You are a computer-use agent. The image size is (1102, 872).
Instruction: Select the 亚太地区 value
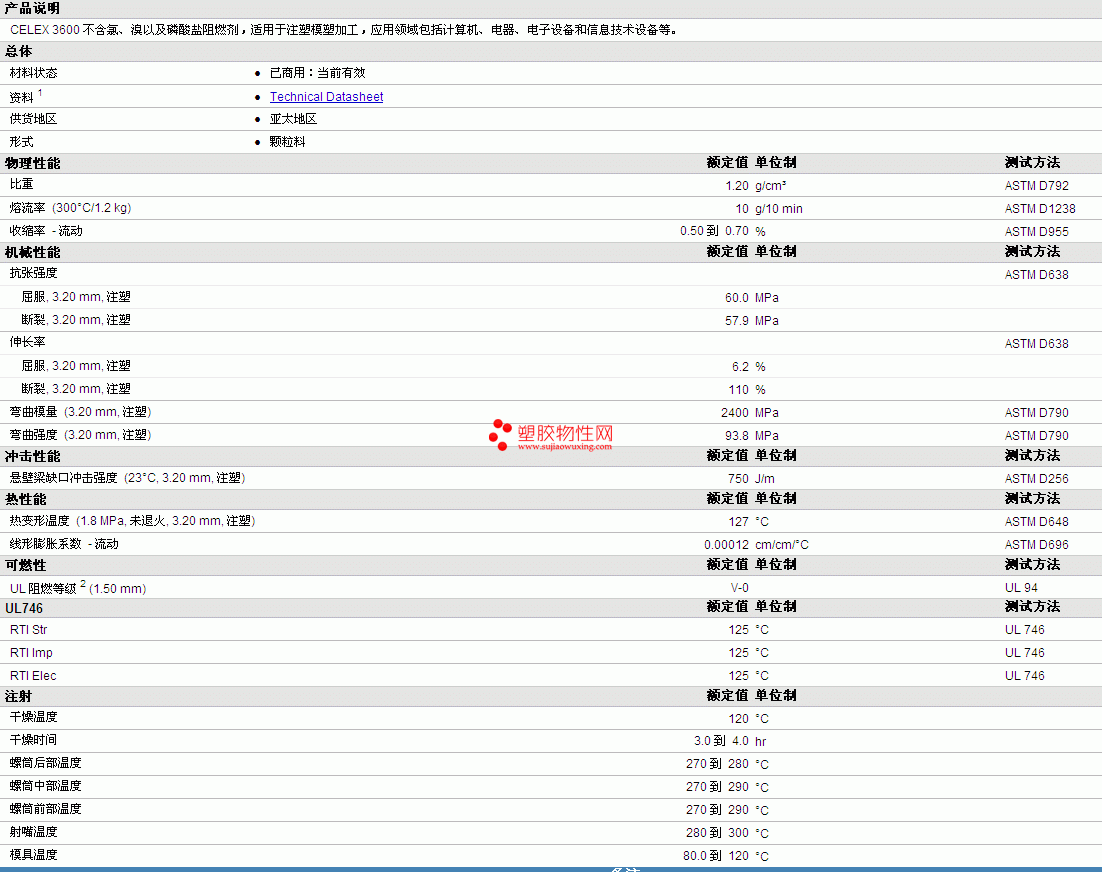294,119
